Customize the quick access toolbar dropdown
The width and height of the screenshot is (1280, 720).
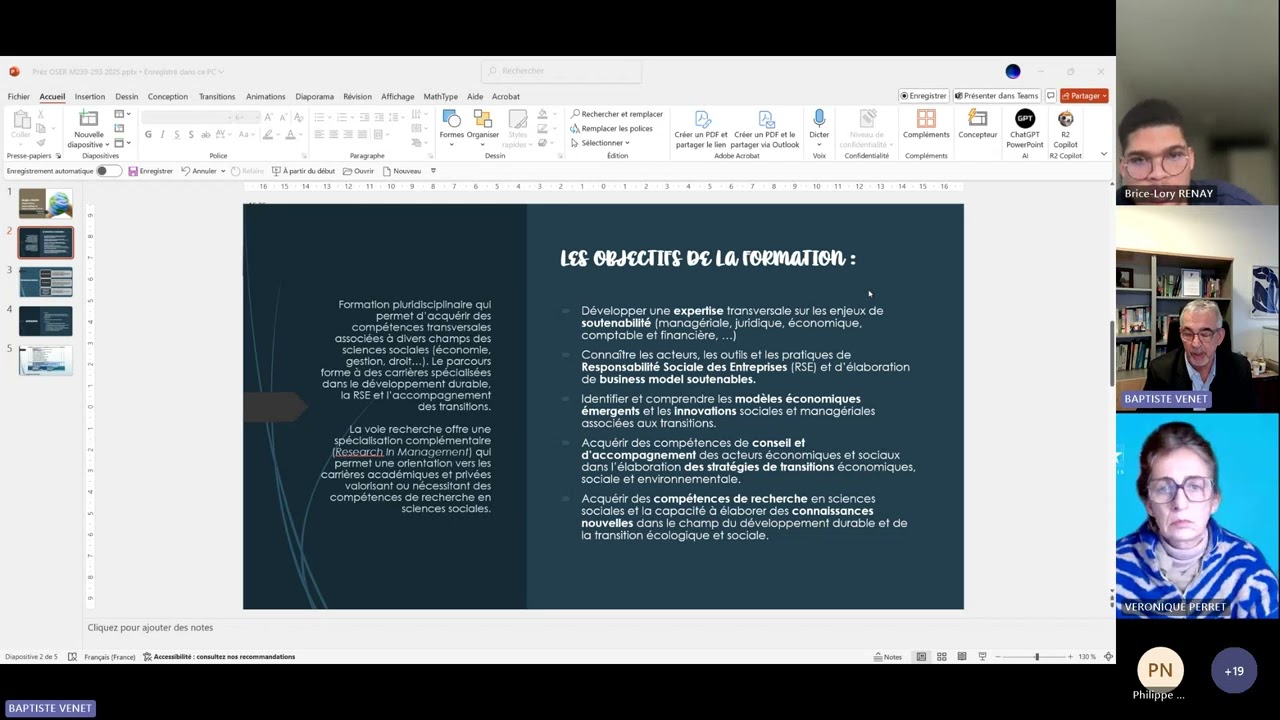point(433,171)
